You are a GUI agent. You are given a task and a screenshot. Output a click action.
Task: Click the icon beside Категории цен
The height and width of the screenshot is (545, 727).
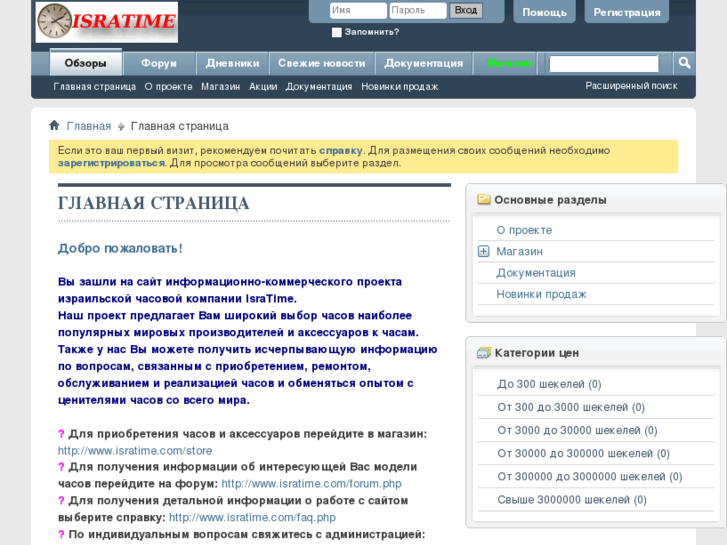tap(484, 353)
